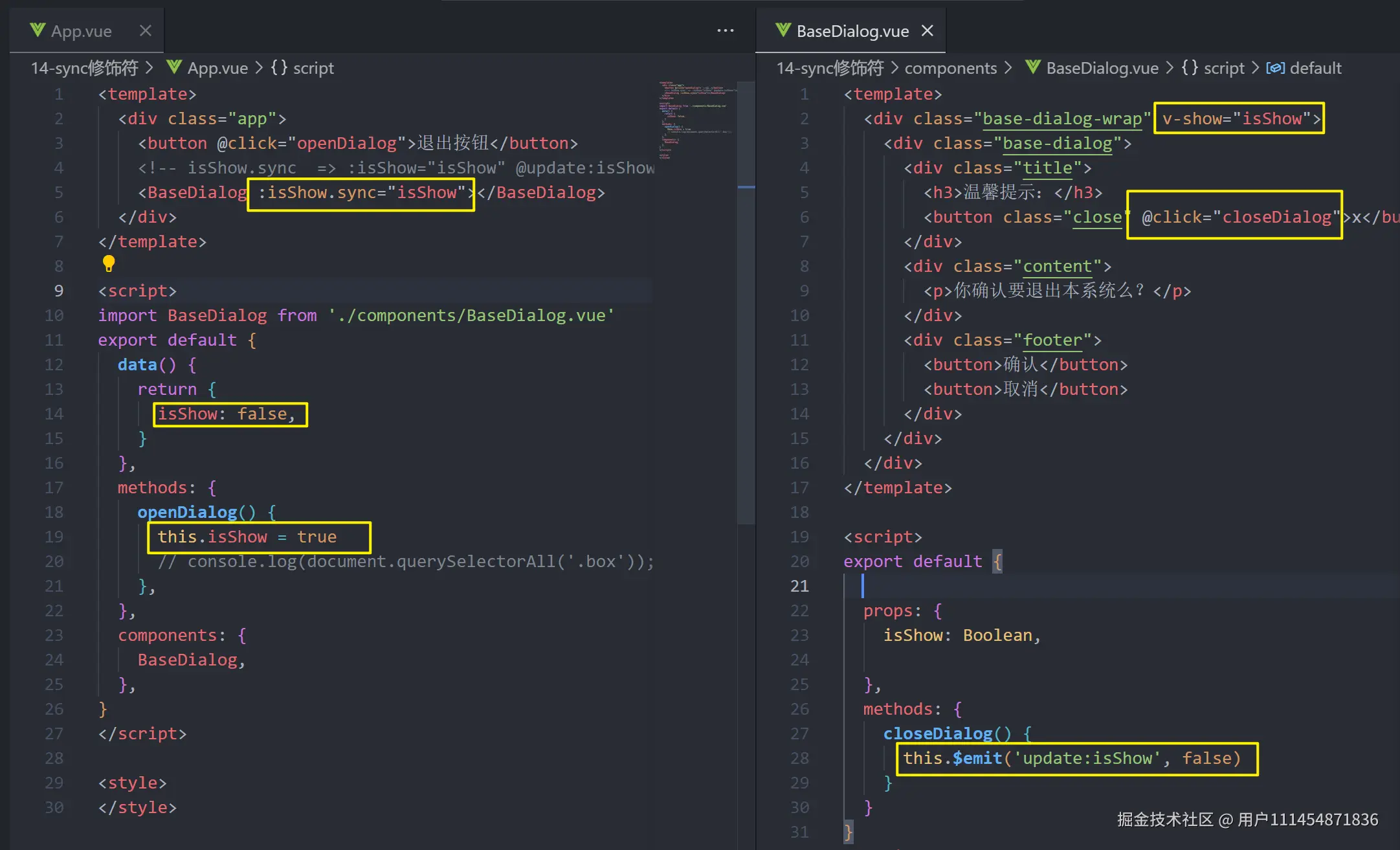
Task: Click the Vue icon on the BaseDialog.vue tab
Action: click(783, 30)
